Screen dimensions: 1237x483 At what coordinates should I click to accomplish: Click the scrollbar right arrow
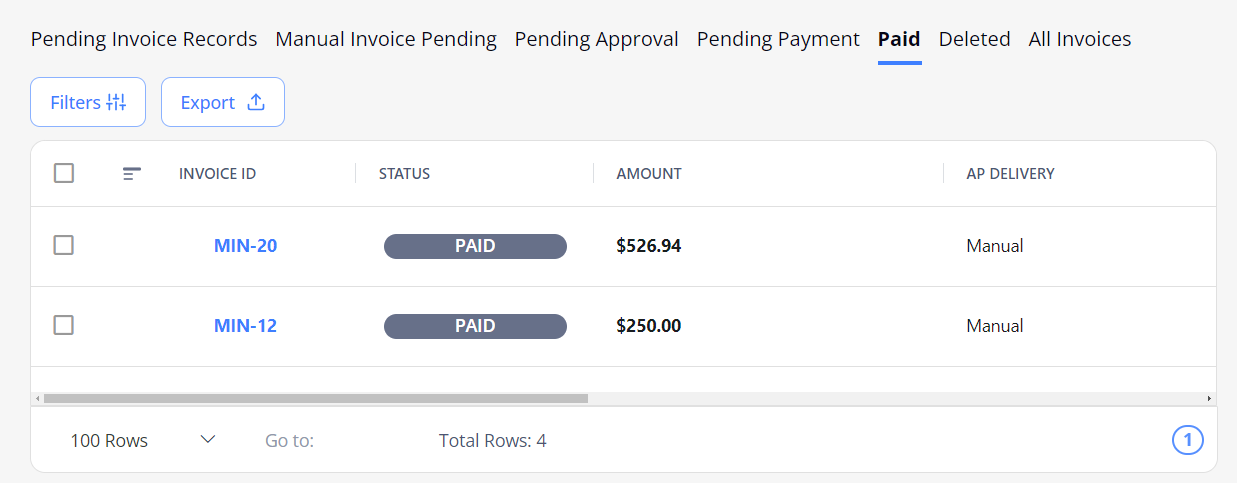[x=1209, y=398]
